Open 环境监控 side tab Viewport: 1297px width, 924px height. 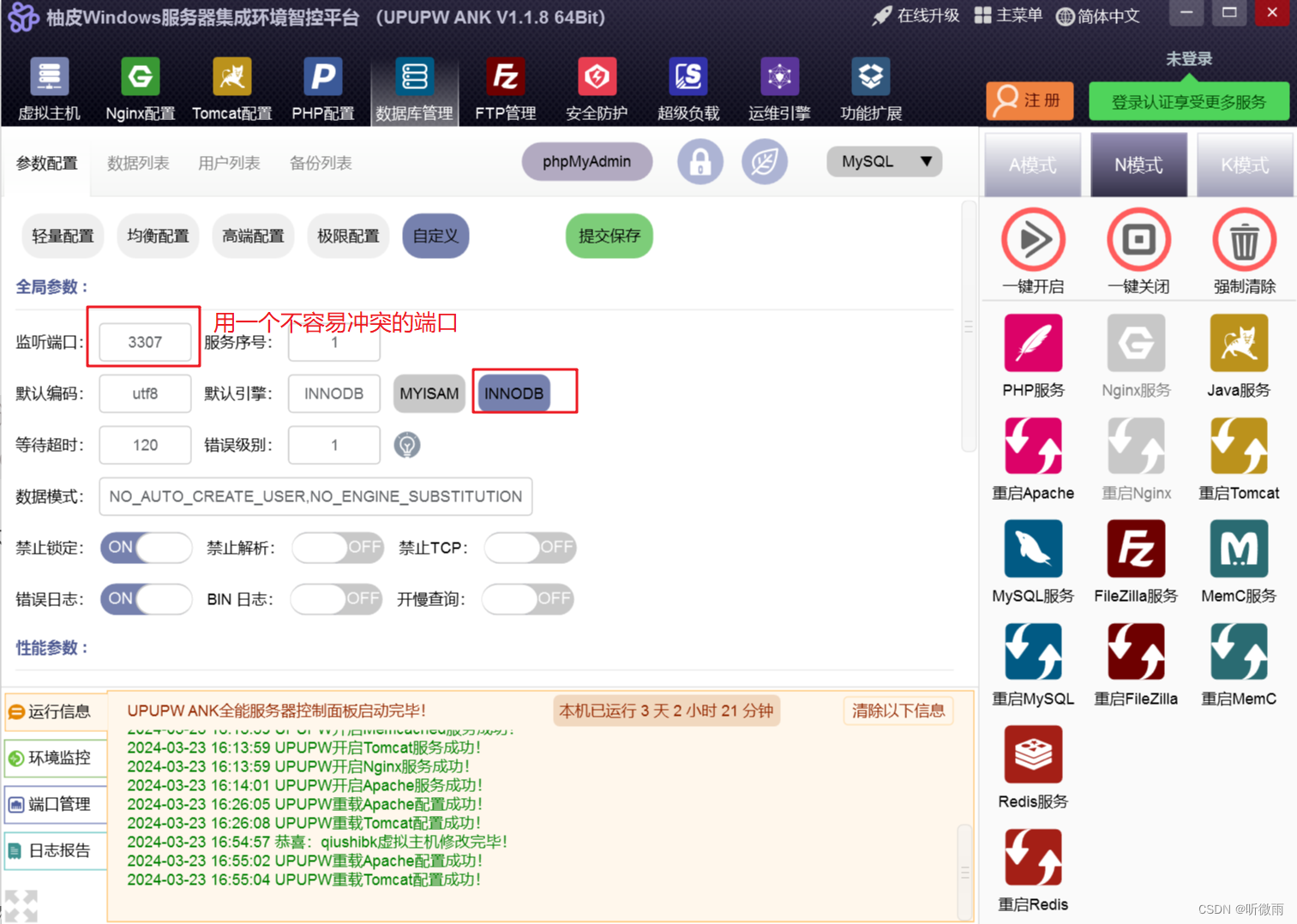[x=56, y=758]
